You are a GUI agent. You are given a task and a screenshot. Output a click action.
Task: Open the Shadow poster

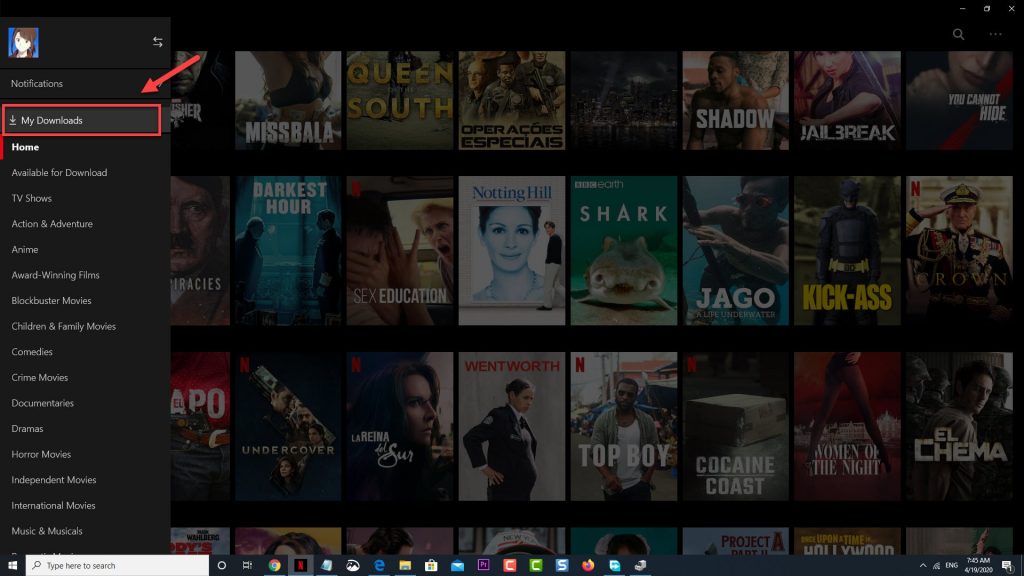(735, 101)
